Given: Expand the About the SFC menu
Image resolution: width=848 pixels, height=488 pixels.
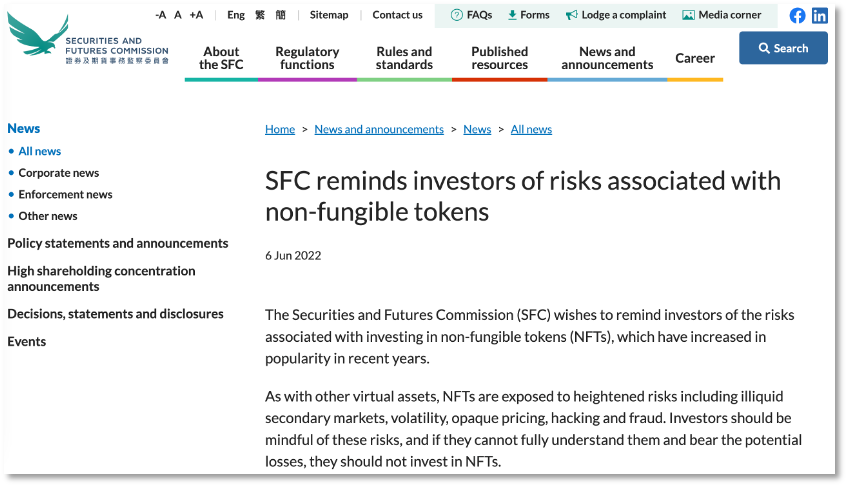Looking at the screenshot, I should 221,58.
